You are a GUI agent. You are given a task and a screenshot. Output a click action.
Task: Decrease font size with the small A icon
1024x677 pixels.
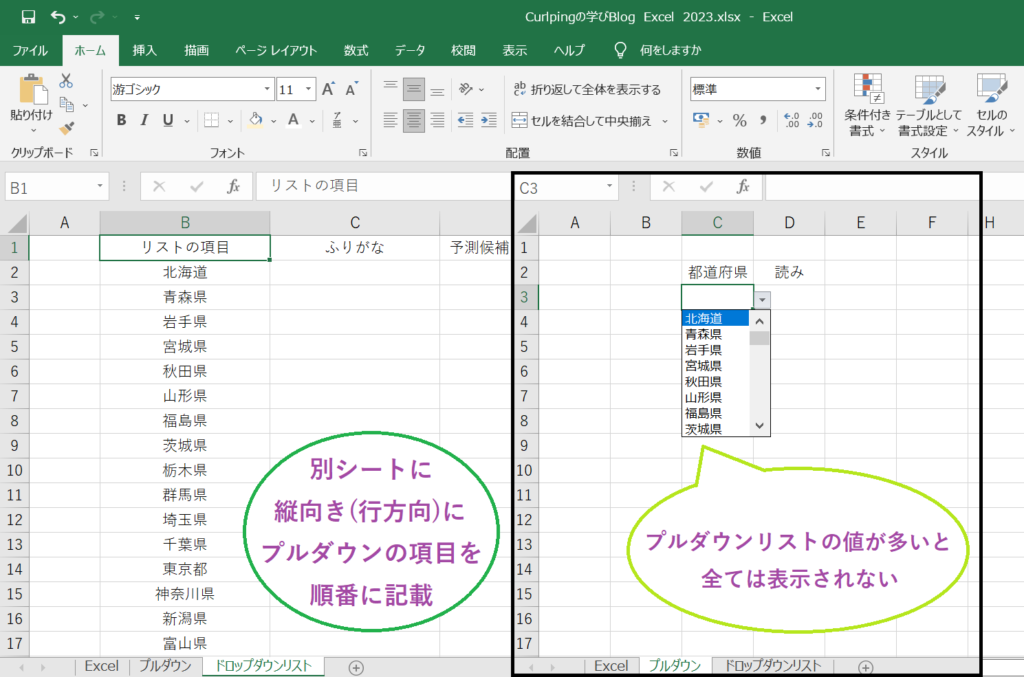tap(351, 89)
